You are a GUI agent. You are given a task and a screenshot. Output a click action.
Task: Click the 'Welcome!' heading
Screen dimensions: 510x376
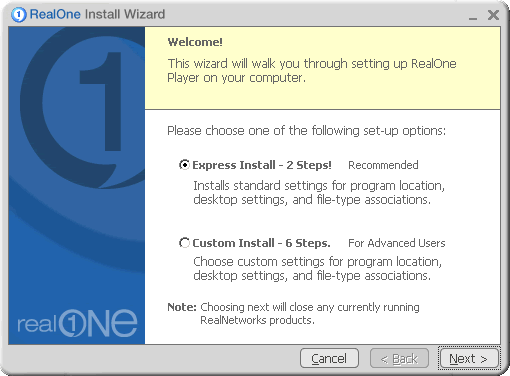coord(195,42)
